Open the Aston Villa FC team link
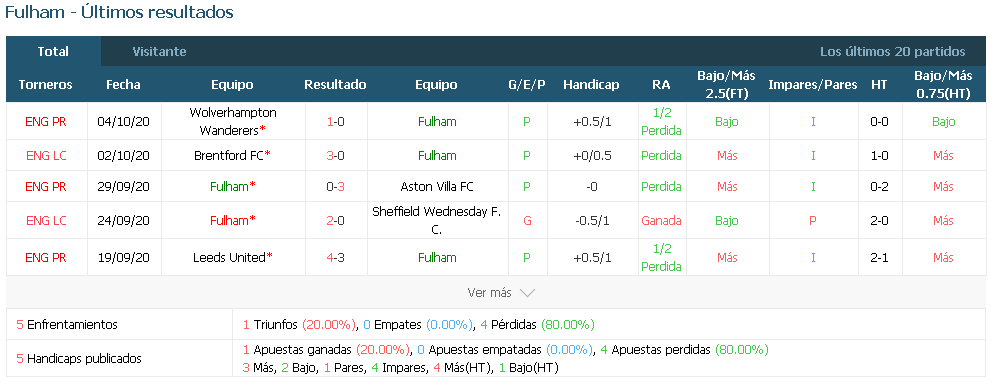The width and height of the screenshot is (995, 385). (437, 186)
